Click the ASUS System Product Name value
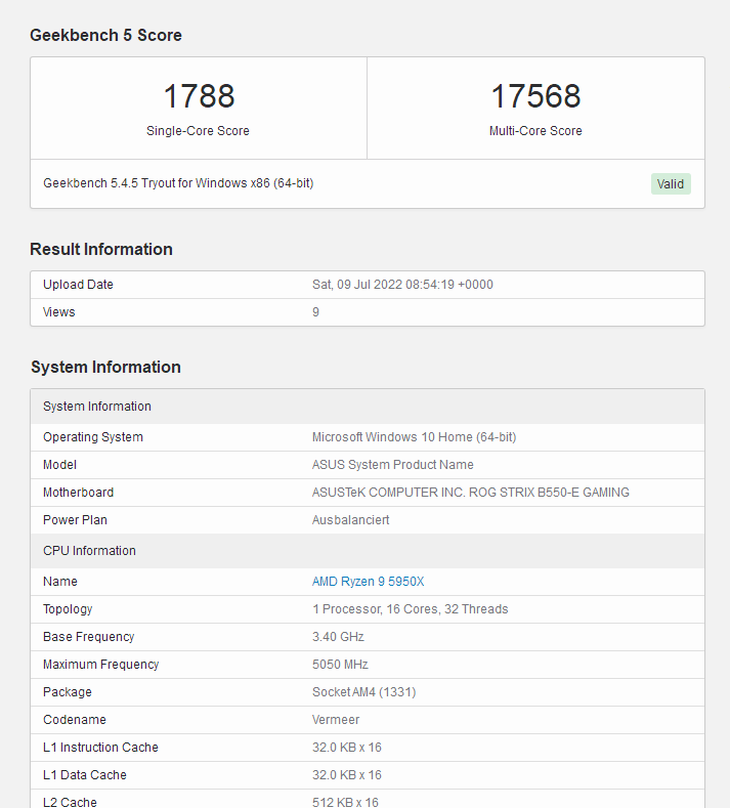The image size is (730, 808). [x=393, y=464]
